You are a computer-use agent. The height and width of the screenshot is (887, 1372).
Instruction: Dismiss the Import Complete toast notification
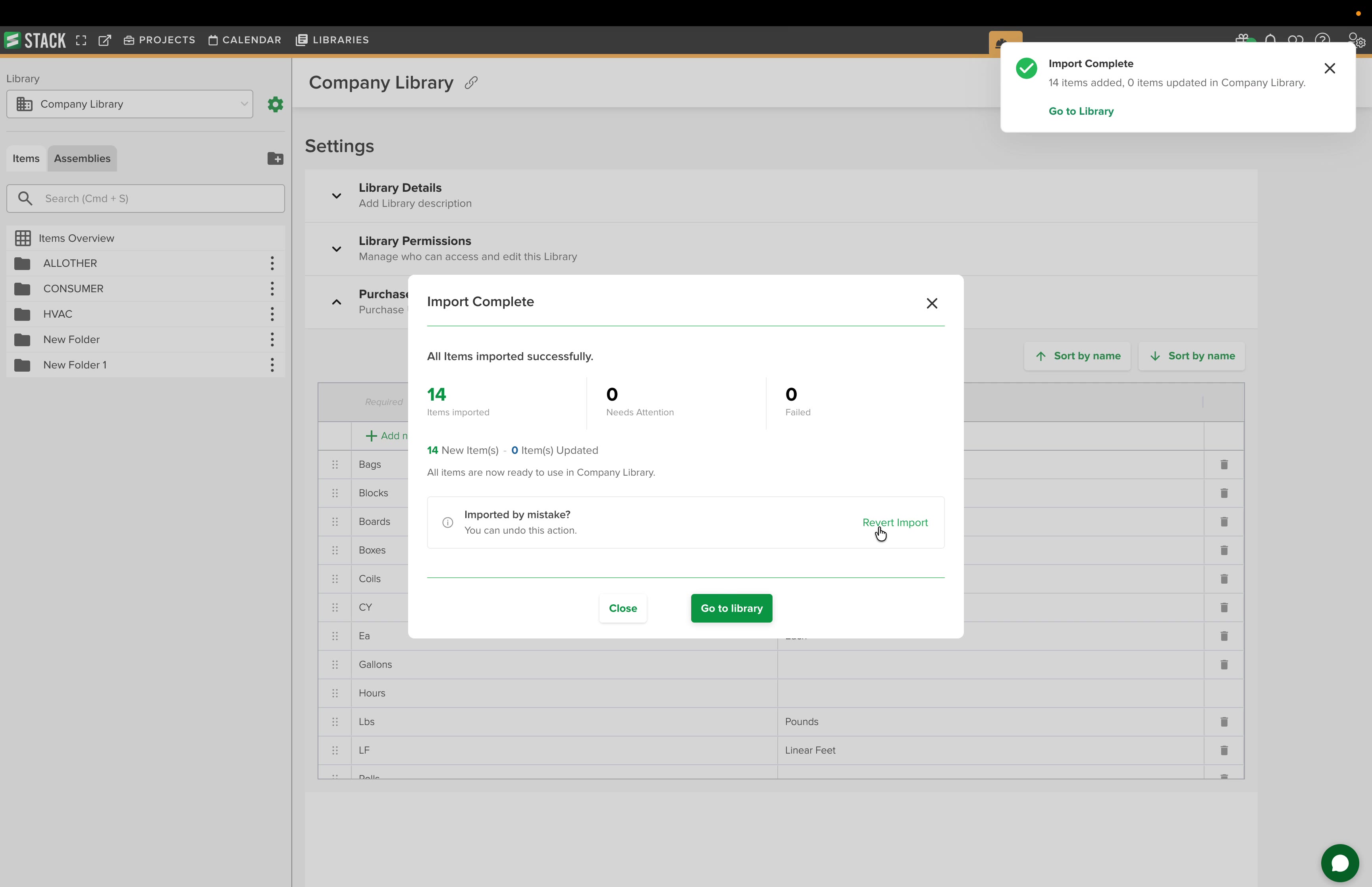(x=1330, y=69)
